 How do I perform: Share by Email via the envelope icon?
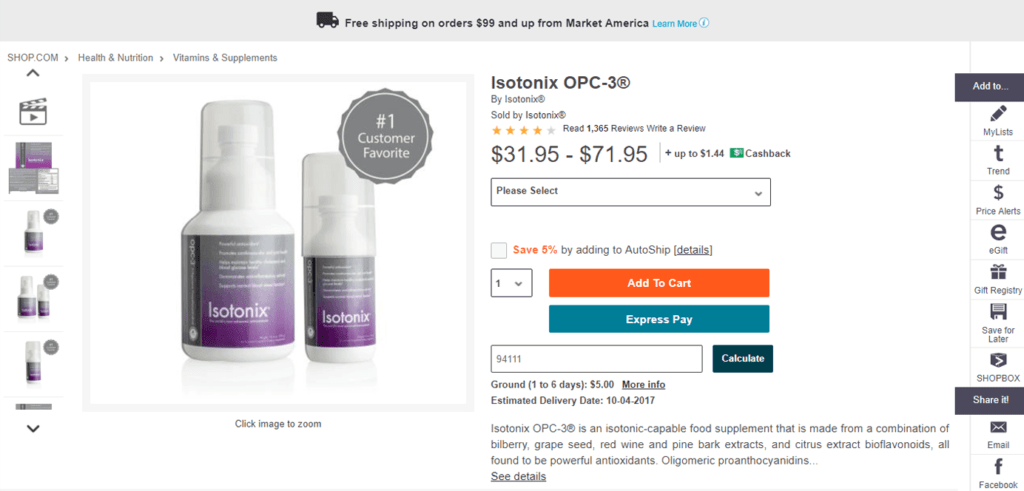(x=998, y=428)
